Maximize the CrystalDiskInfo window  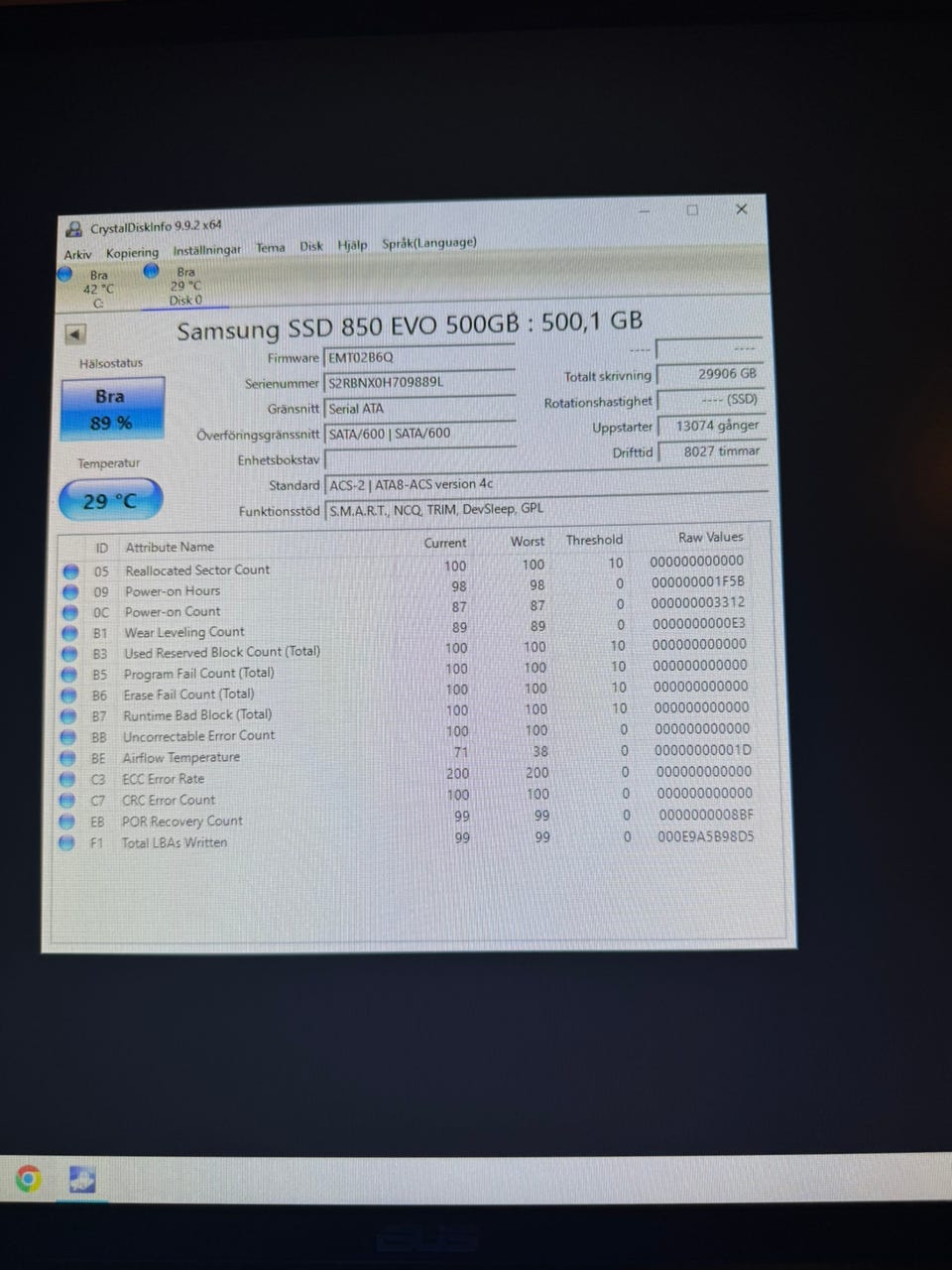tap(692, 210)
